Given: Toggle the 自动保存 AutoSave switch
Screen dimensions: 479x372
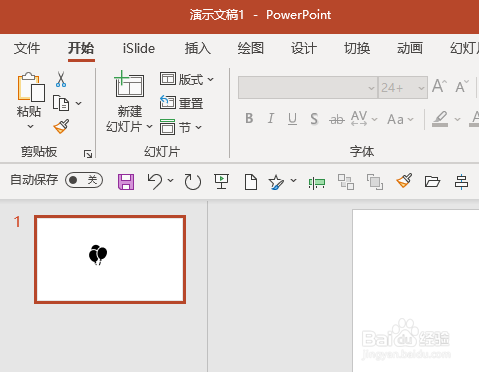Looking at the screenshot, I should 84,180.
